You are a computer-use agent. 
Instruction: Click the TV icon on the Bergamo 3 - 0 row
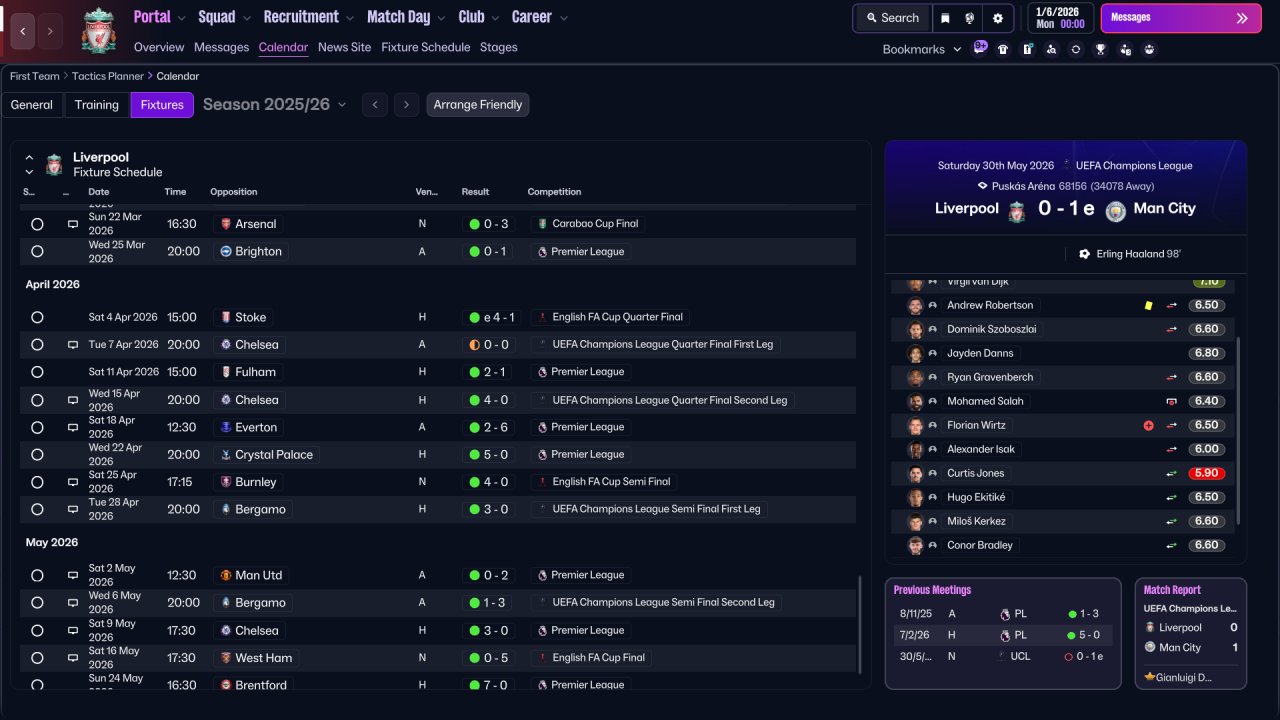(73, 509)
